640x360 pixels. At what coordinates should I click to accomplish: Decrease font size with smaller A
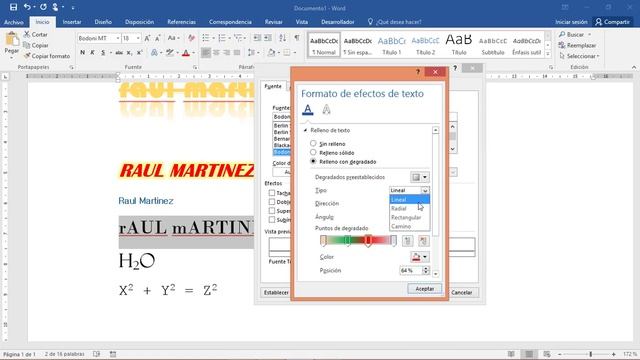(x=158, y=38)
